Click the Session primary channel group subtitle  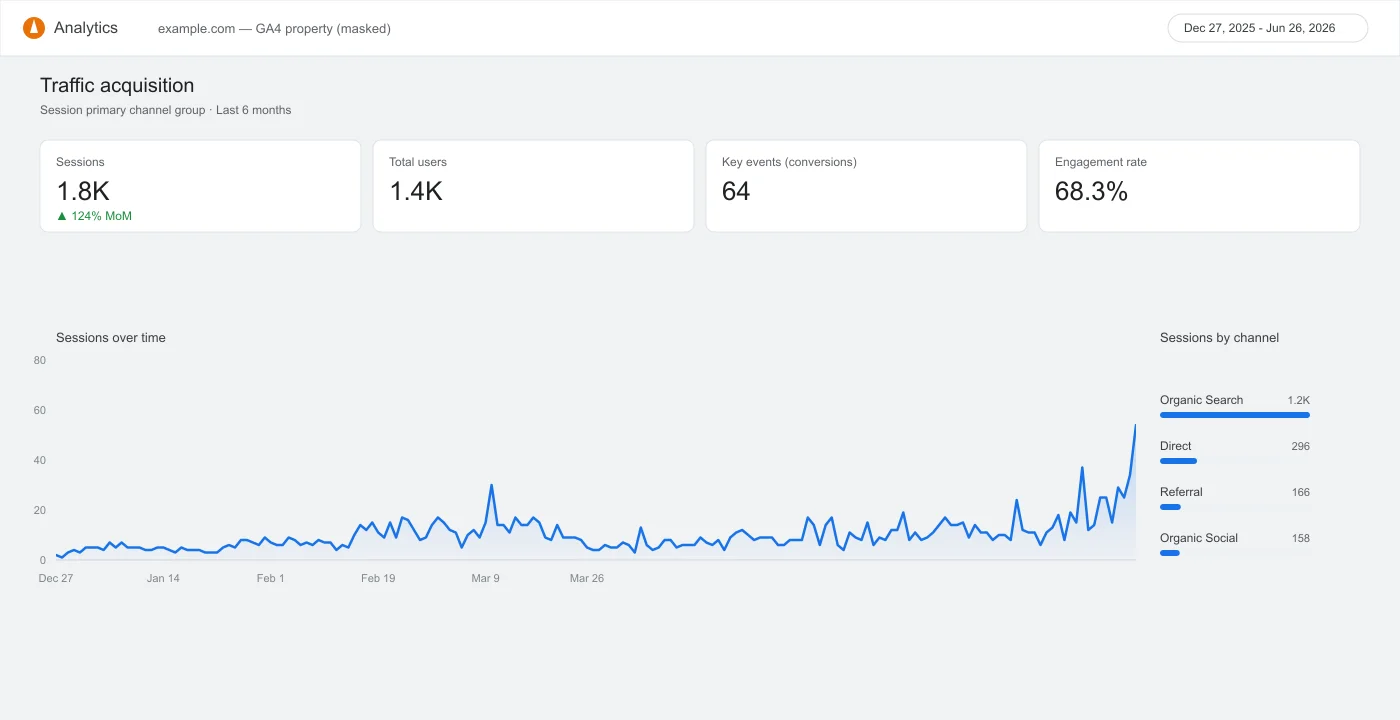coord(166,110)
